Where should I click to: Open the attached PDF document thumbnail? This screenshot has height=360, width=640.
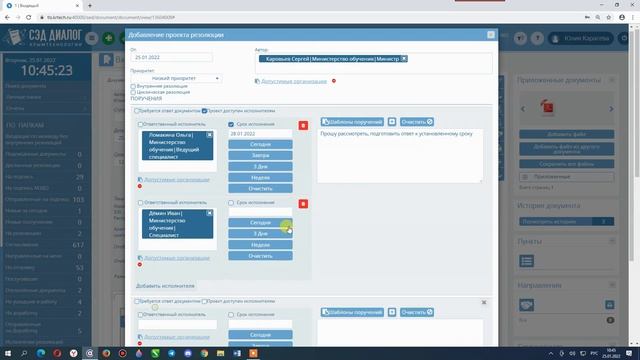click(547, 107)
